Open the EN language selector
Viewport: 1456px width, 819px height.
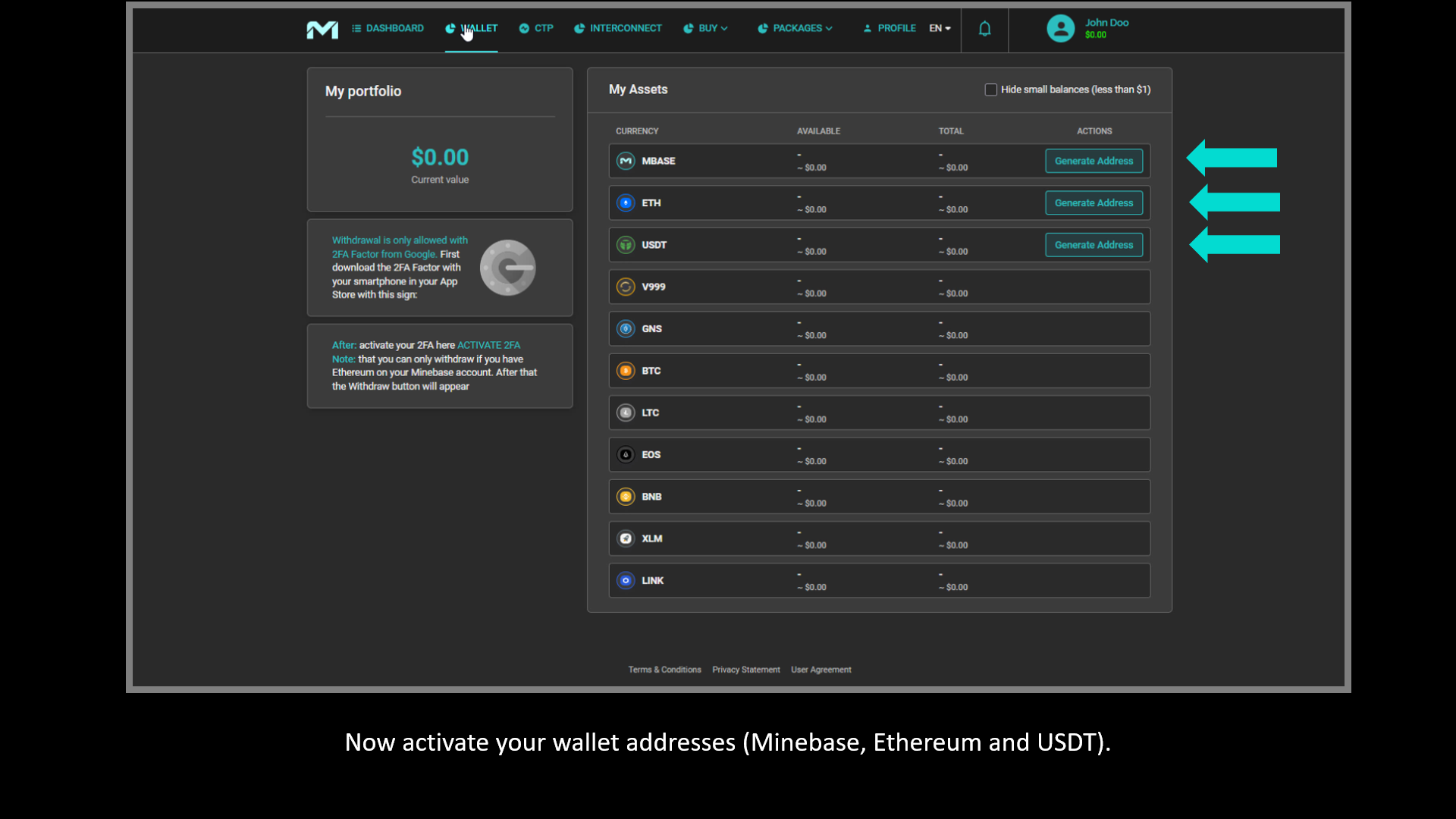pyautogui.click(x=940, y=29)
